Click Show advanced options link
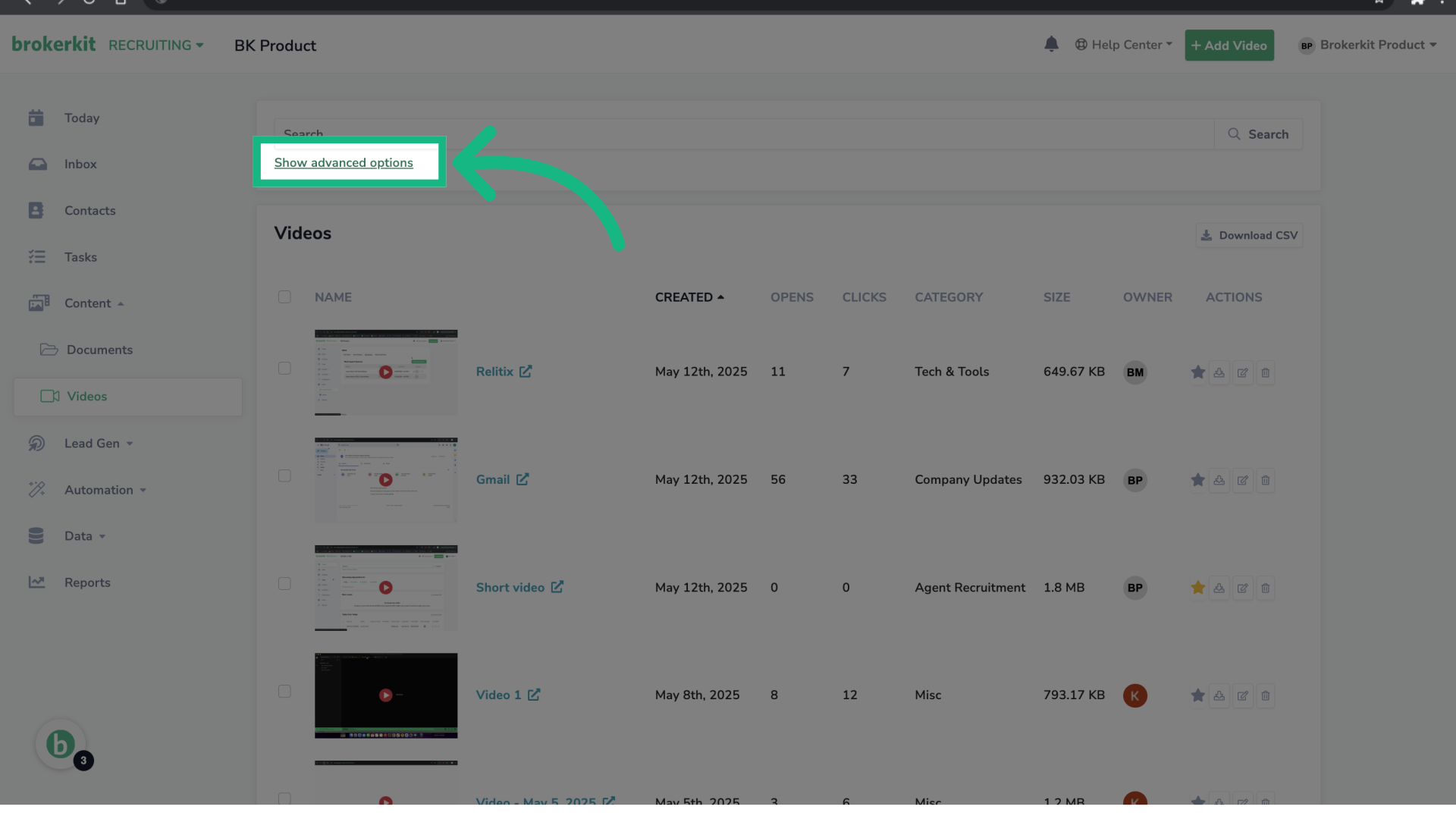The image size is (1456, 819). tap(344, 162)
